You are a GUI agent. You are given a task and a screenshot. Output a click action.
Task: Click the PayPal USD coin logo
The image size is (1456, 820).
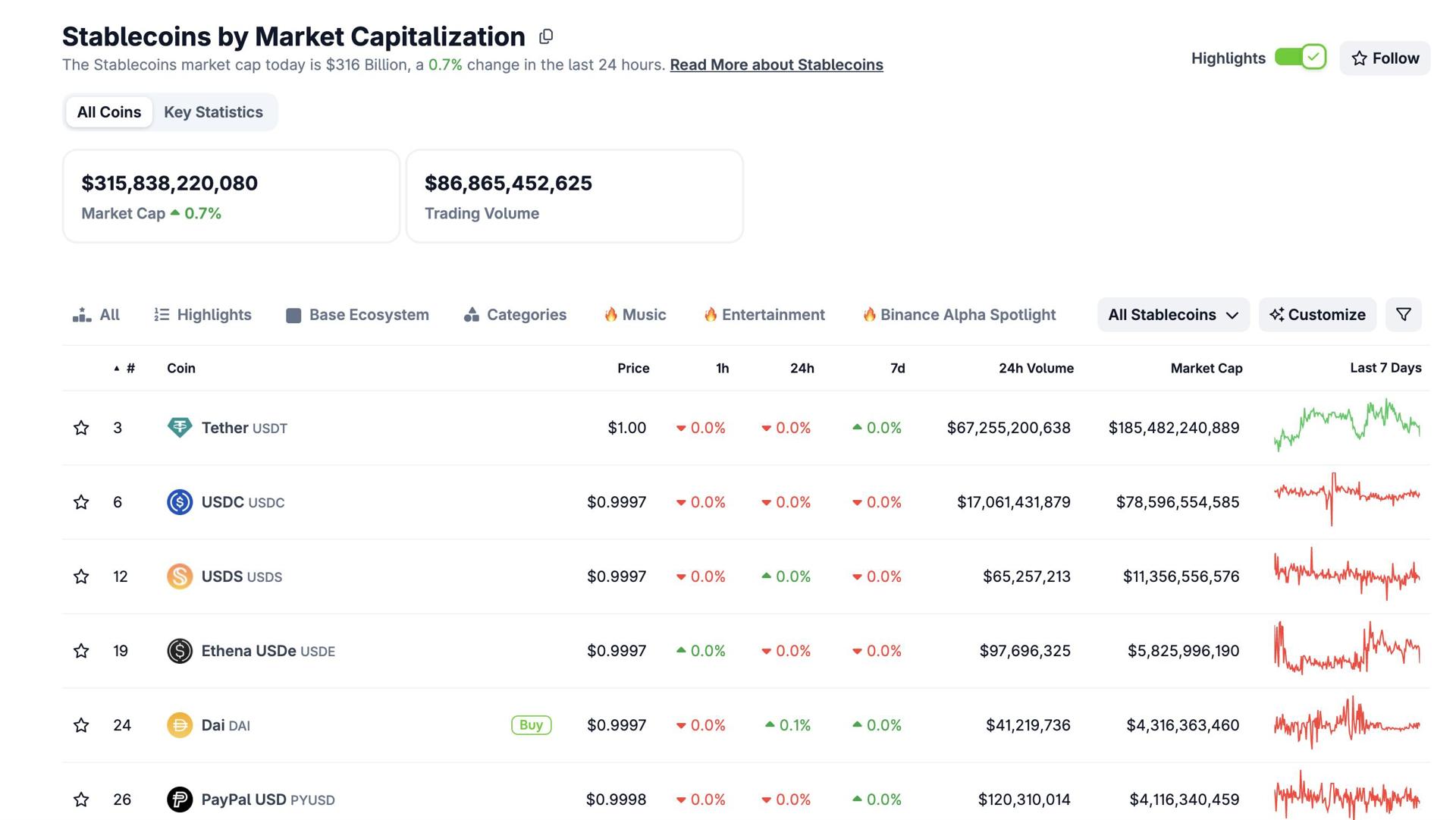tap(179, 799)
